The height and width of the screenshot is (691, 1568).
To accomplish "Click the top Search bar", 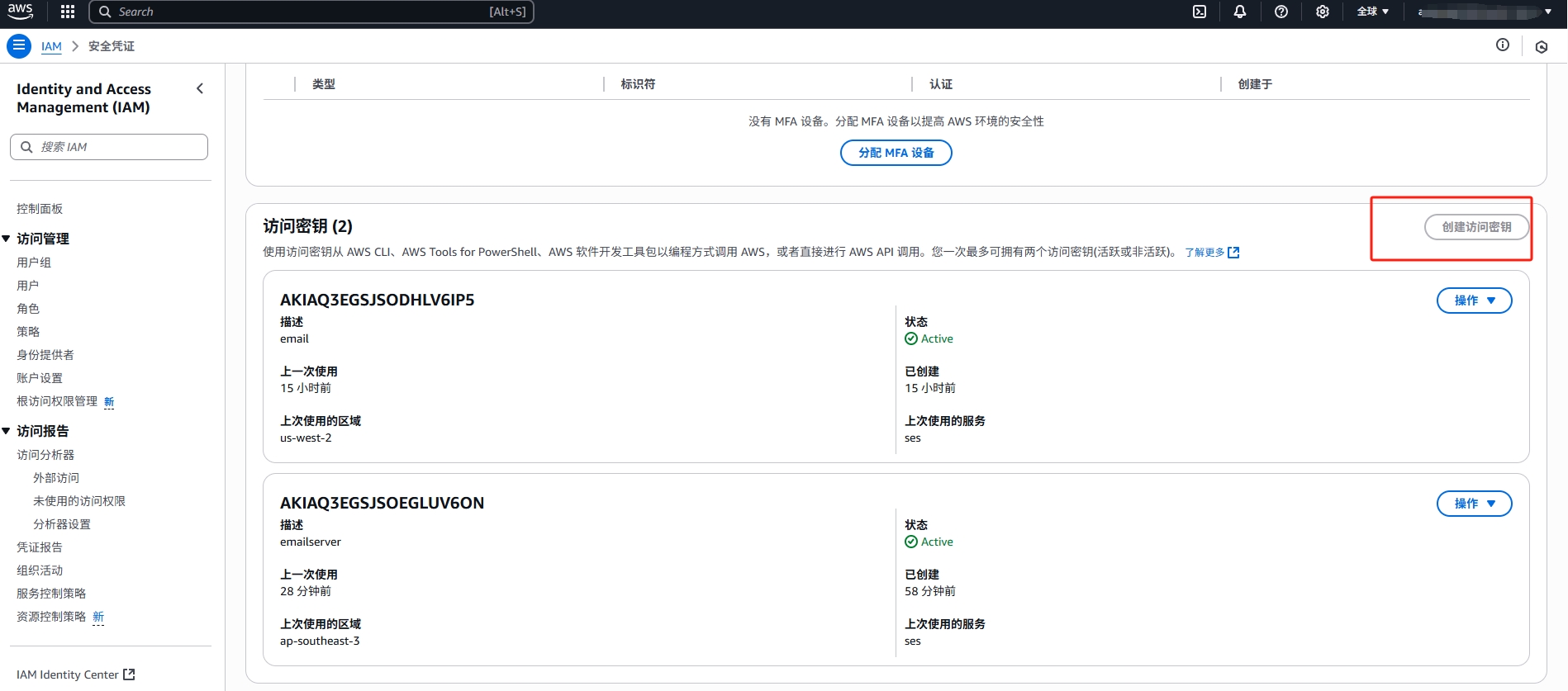I will [x=311, y=12].
